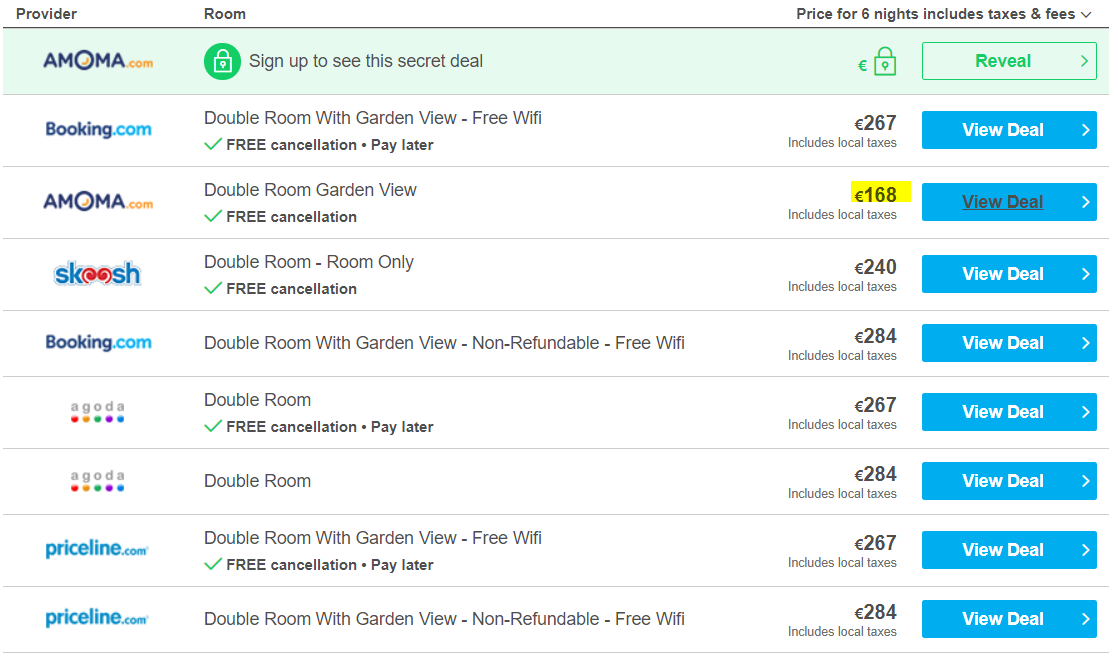View Deal for priceline Non-Refundable room
Screen dimensions: 1118x658
coord(1009,619)
